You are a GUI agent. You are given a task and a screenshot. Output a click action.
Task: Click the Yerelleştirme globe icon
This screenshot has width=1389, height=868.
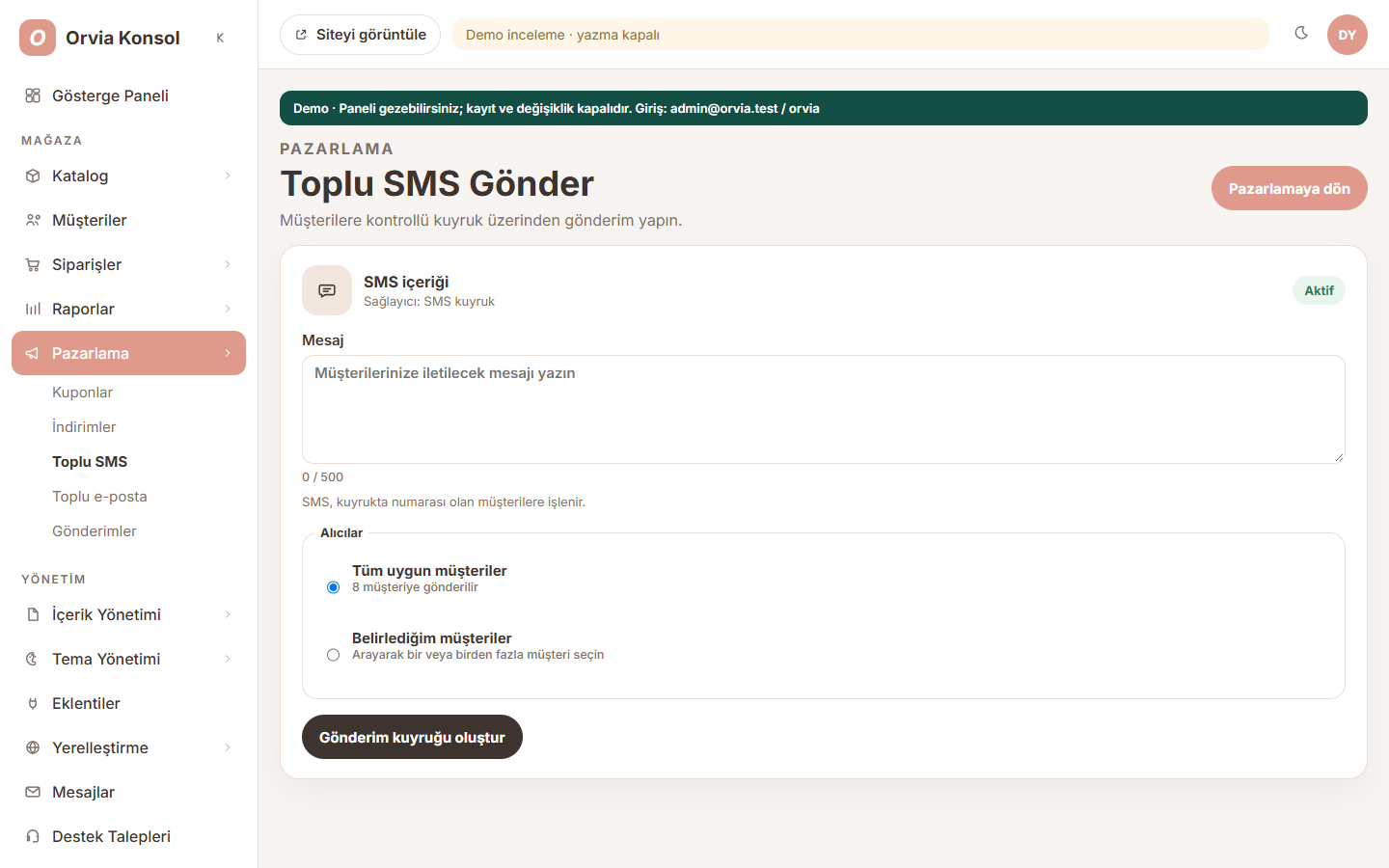coord(33,747)
